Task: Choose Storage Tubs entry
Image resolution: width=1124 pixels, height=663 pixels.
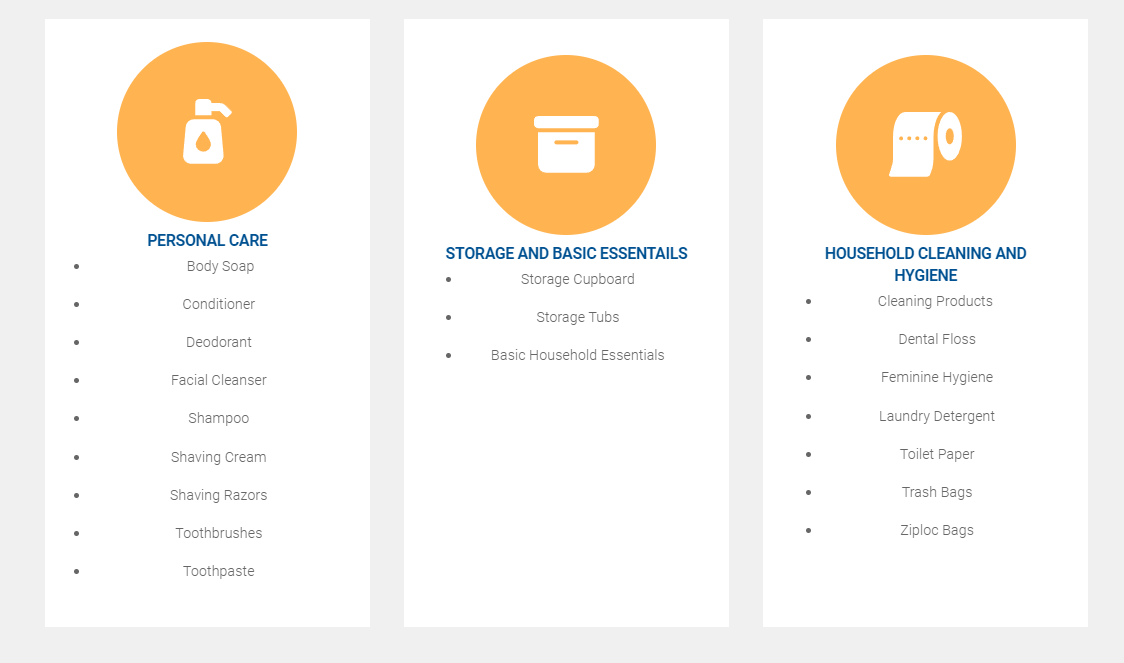Action: tap(578, 318)
